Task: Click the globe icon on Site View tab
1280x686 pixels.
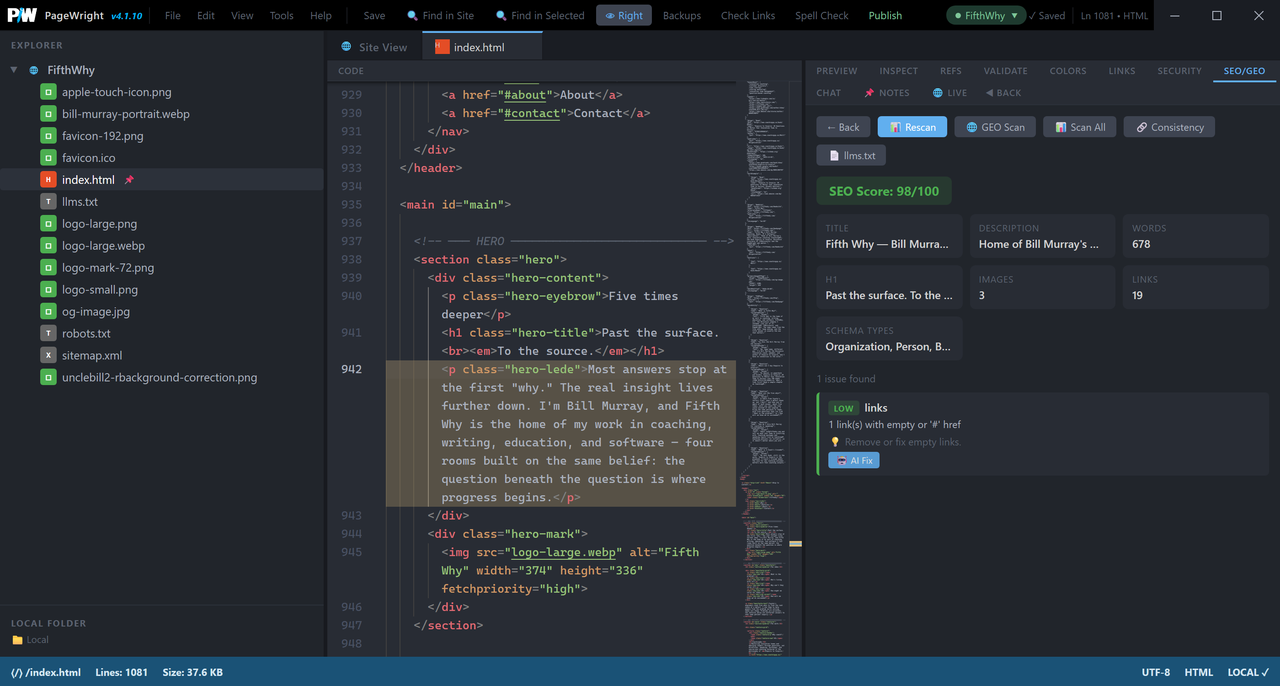Action: (x=347, y=47)
